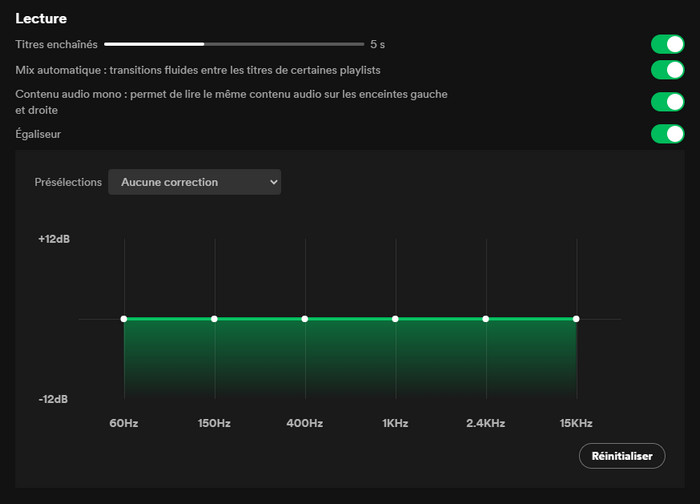Switch off the Égaliseur toggle
Viewport: 700px width, 504px height.
pos(667,134)
